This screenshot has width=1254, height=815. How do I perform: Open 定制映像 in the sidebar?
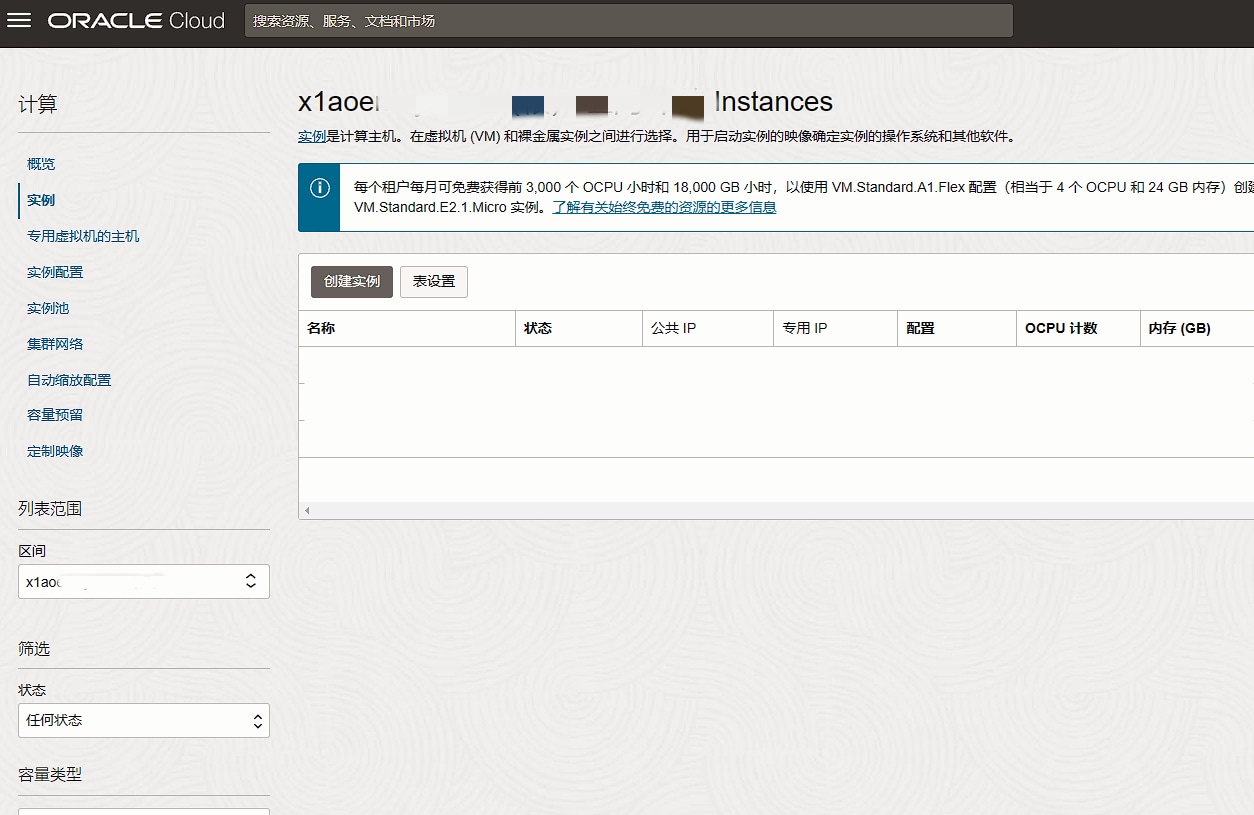tap(55, 451)
